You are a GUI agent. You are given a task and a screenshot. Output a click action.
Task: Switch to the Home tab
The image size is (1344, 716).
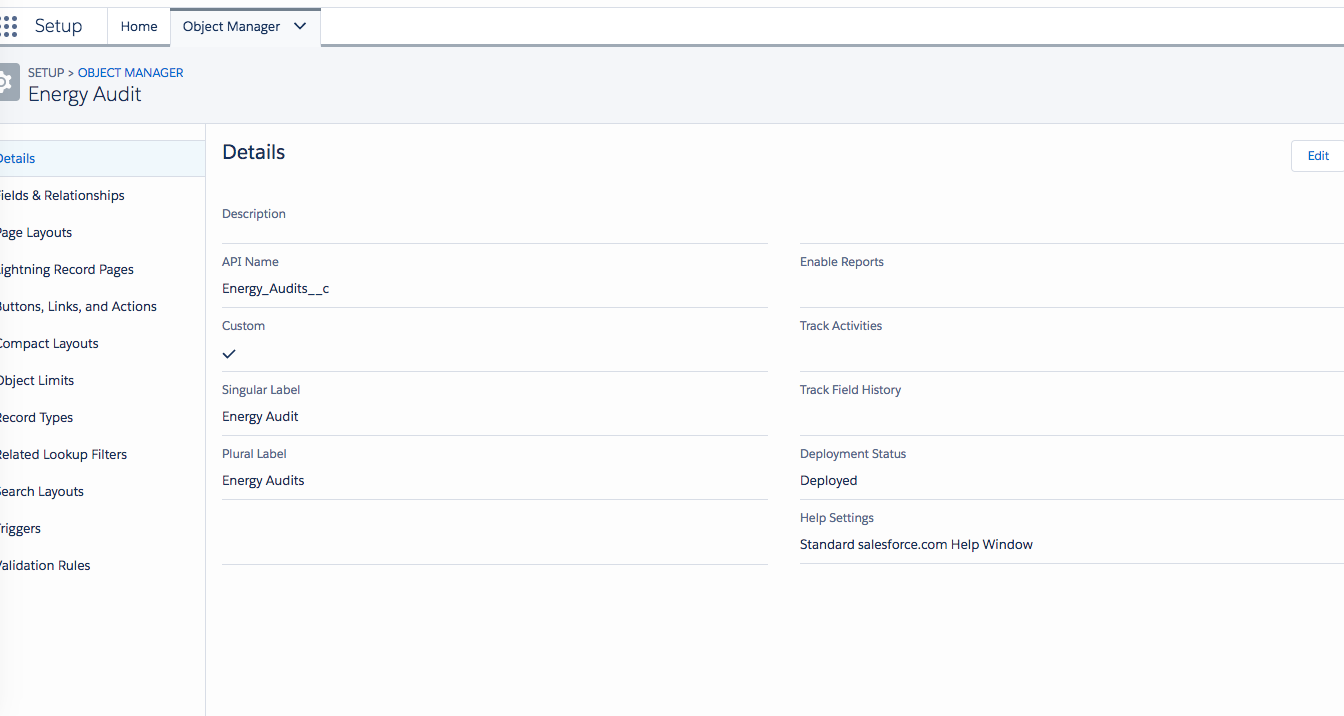click(x=139, y=26)
